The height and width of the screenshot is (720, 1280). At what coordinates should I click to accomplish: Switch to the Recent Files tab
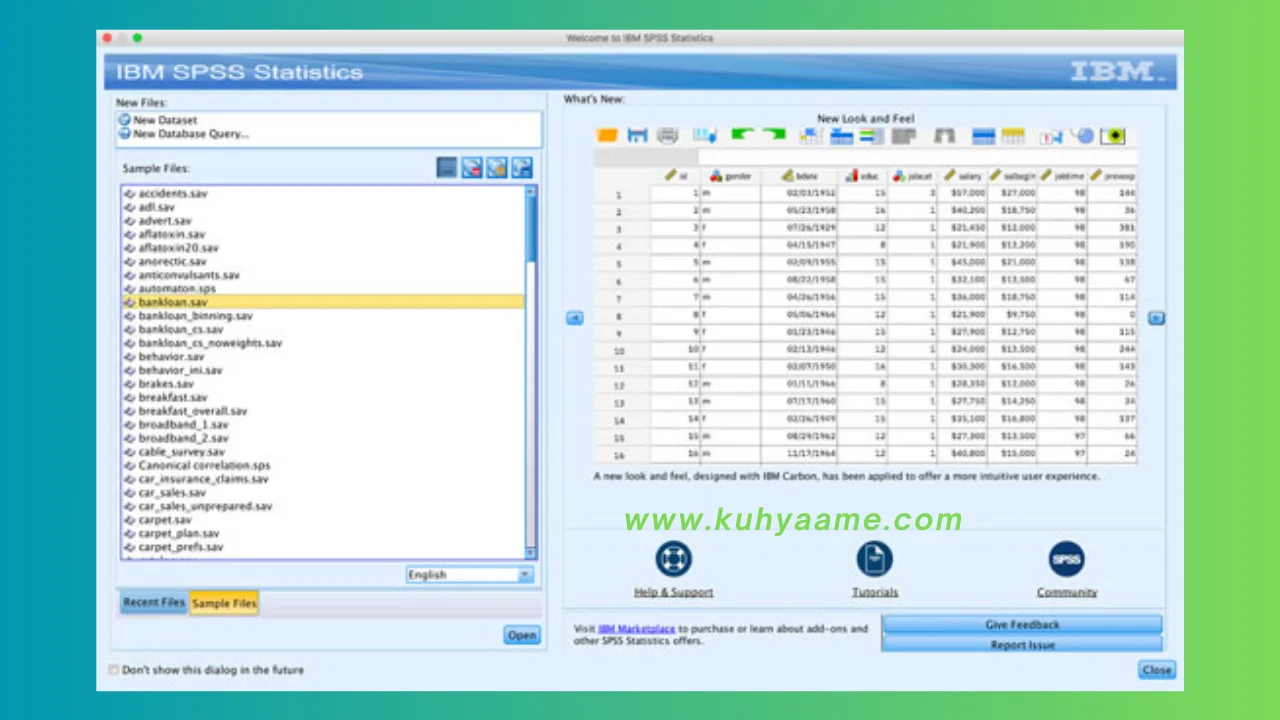154,603
